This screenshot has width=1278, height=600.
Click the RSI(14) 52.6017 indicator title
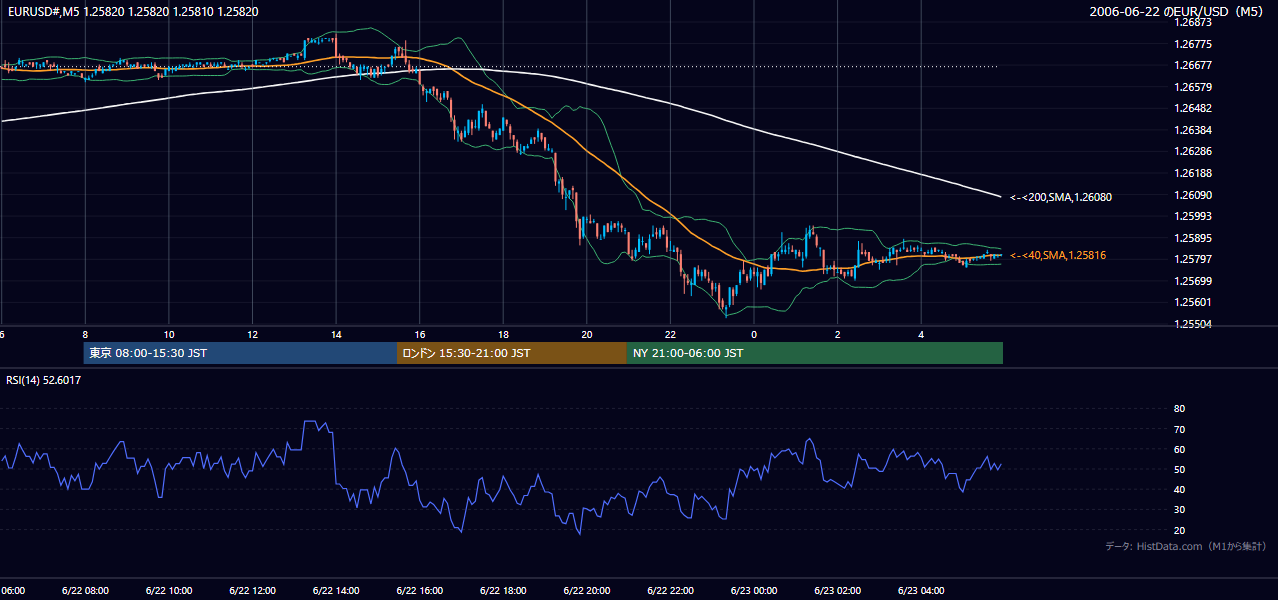41,380
